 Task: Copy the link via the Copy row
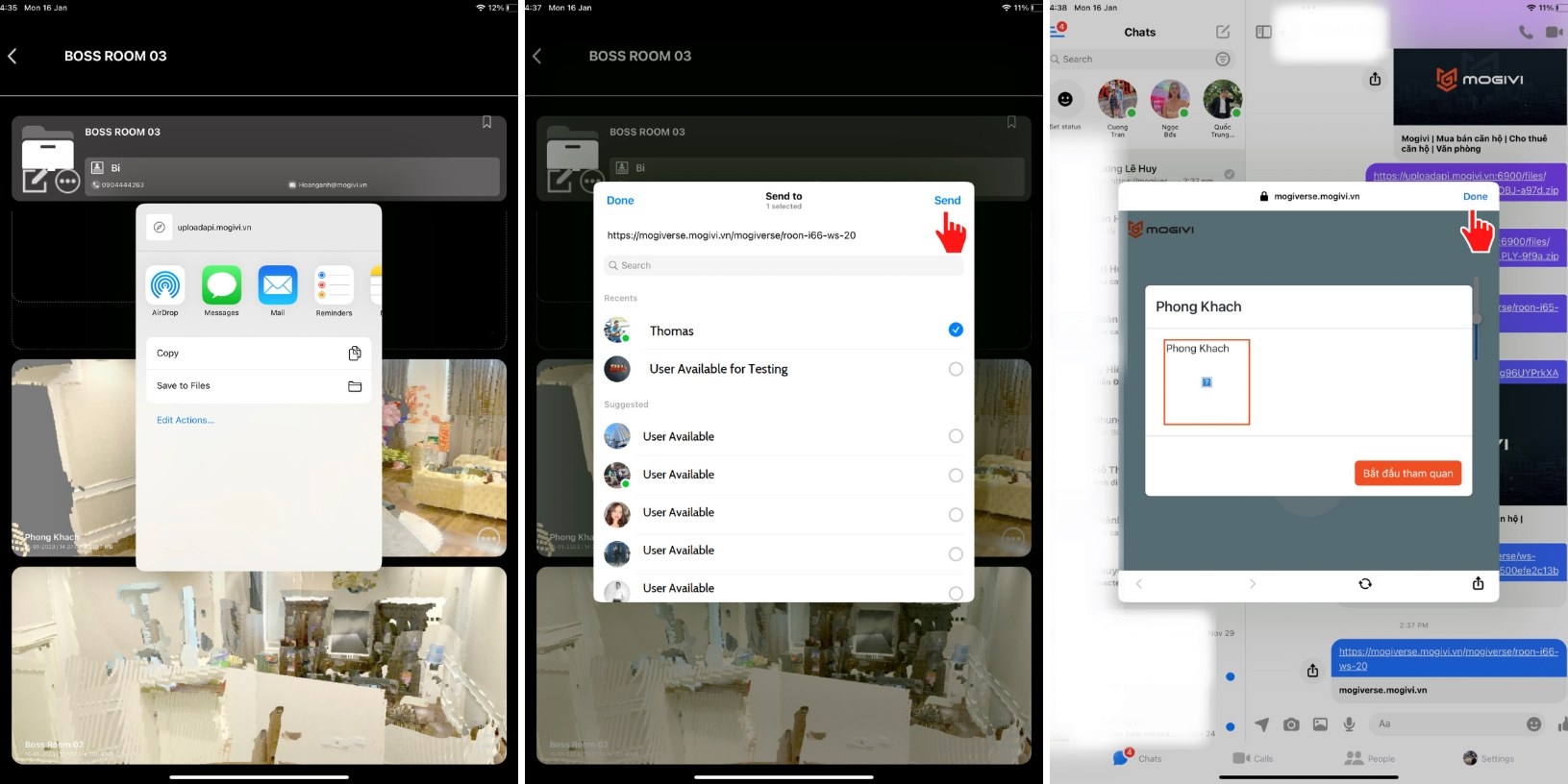pyautogui.click(x=259, y=353)
